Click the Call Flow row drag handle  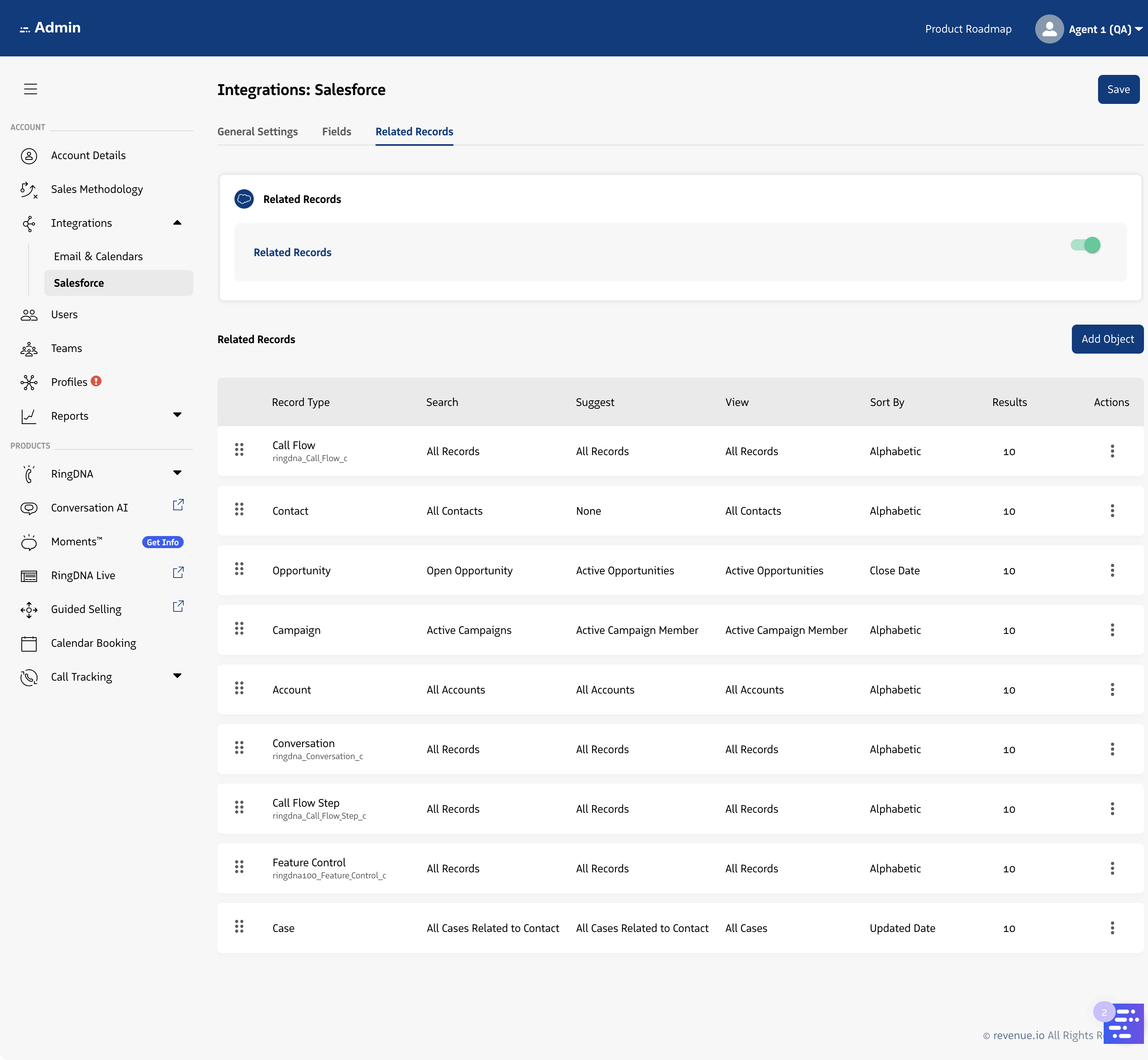pyautogui.click(x=239, y=450)
